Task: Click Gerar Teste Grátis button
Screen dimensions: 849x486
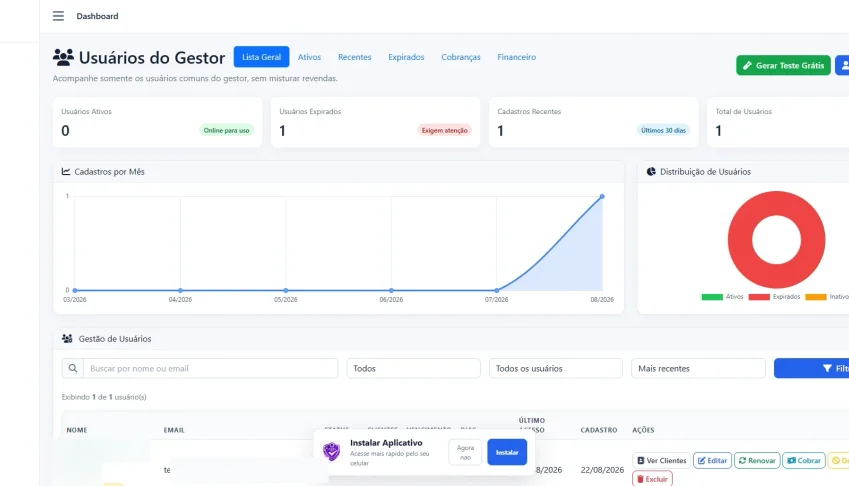Action: [x=783, y=65]
